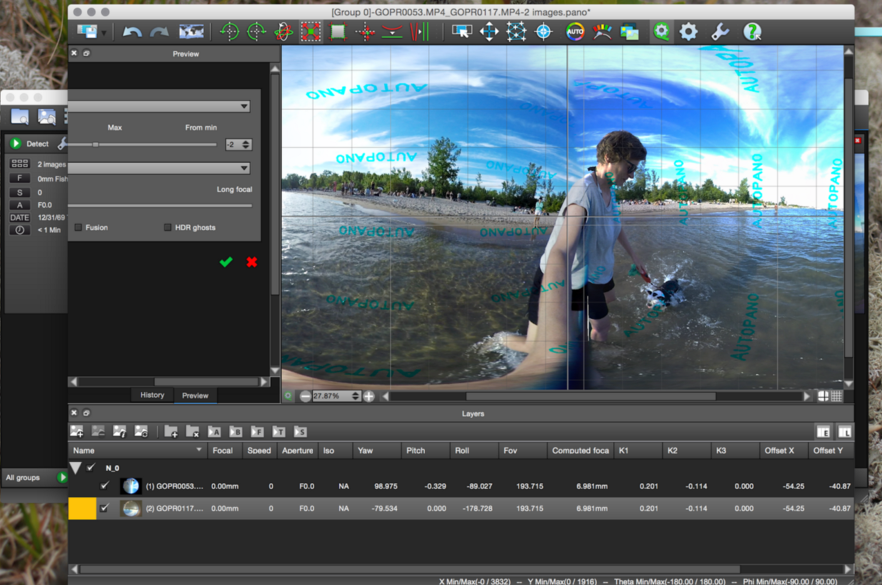Toggle the green preview magnifier icon

(x=661, y=32)
